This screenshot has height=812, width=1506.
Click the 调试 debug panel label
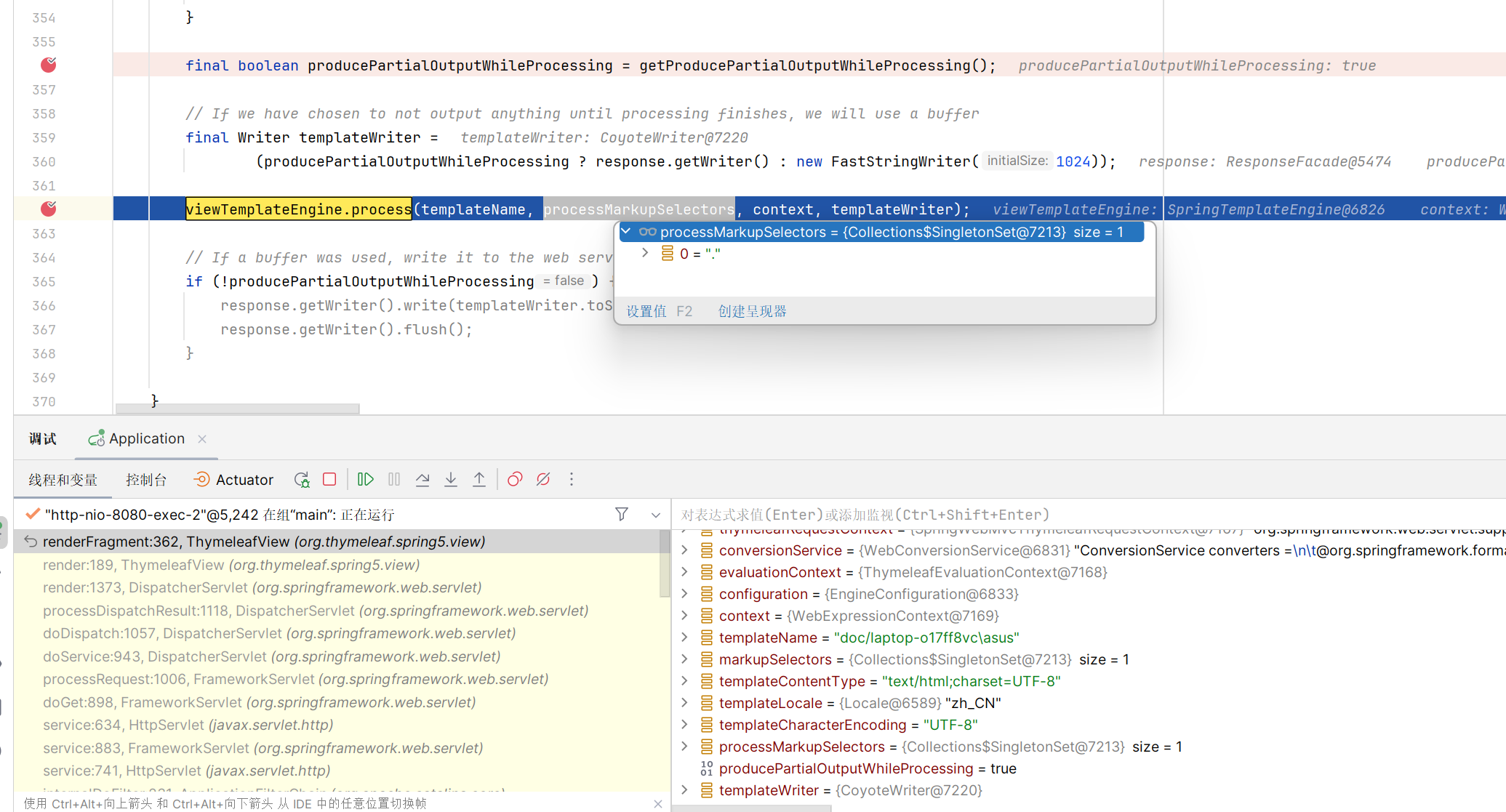click(42, 439)
